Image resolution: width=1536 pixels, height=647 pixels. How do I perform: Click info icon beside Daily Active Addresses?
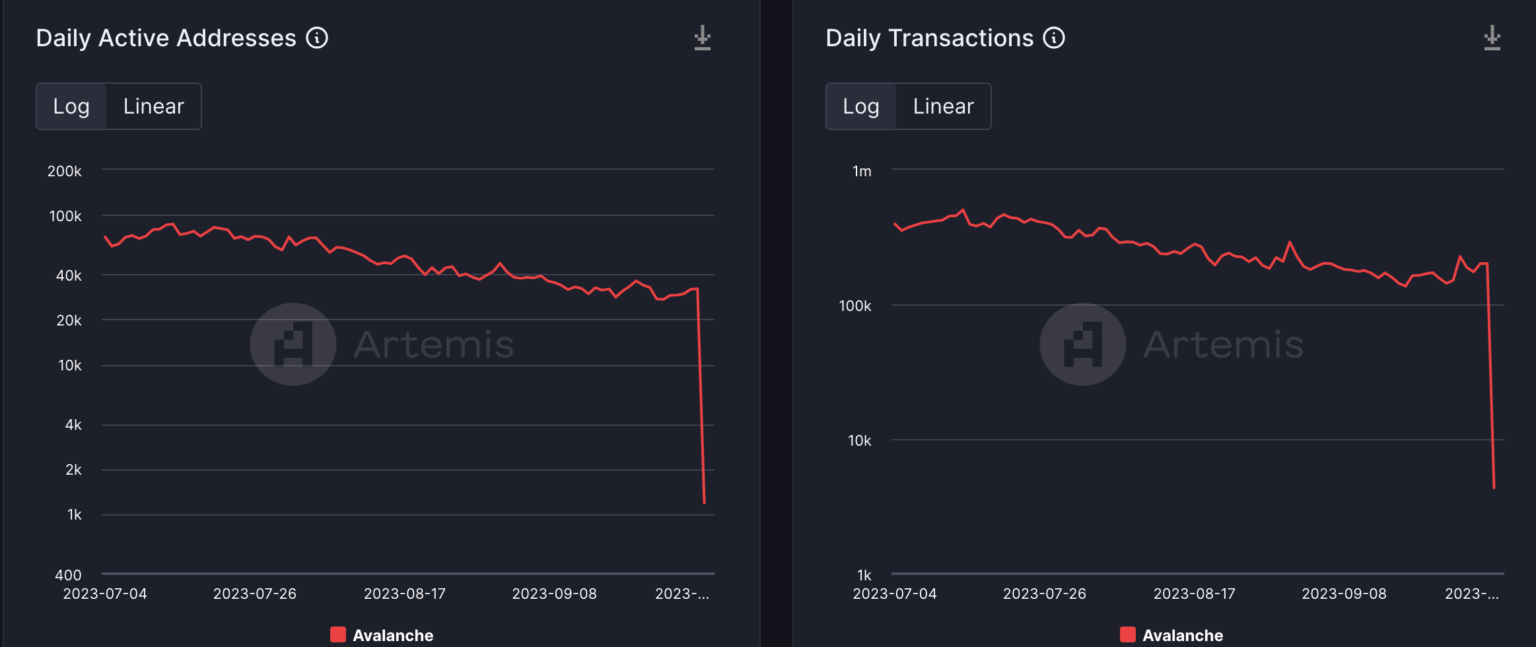tap(317, 39)
